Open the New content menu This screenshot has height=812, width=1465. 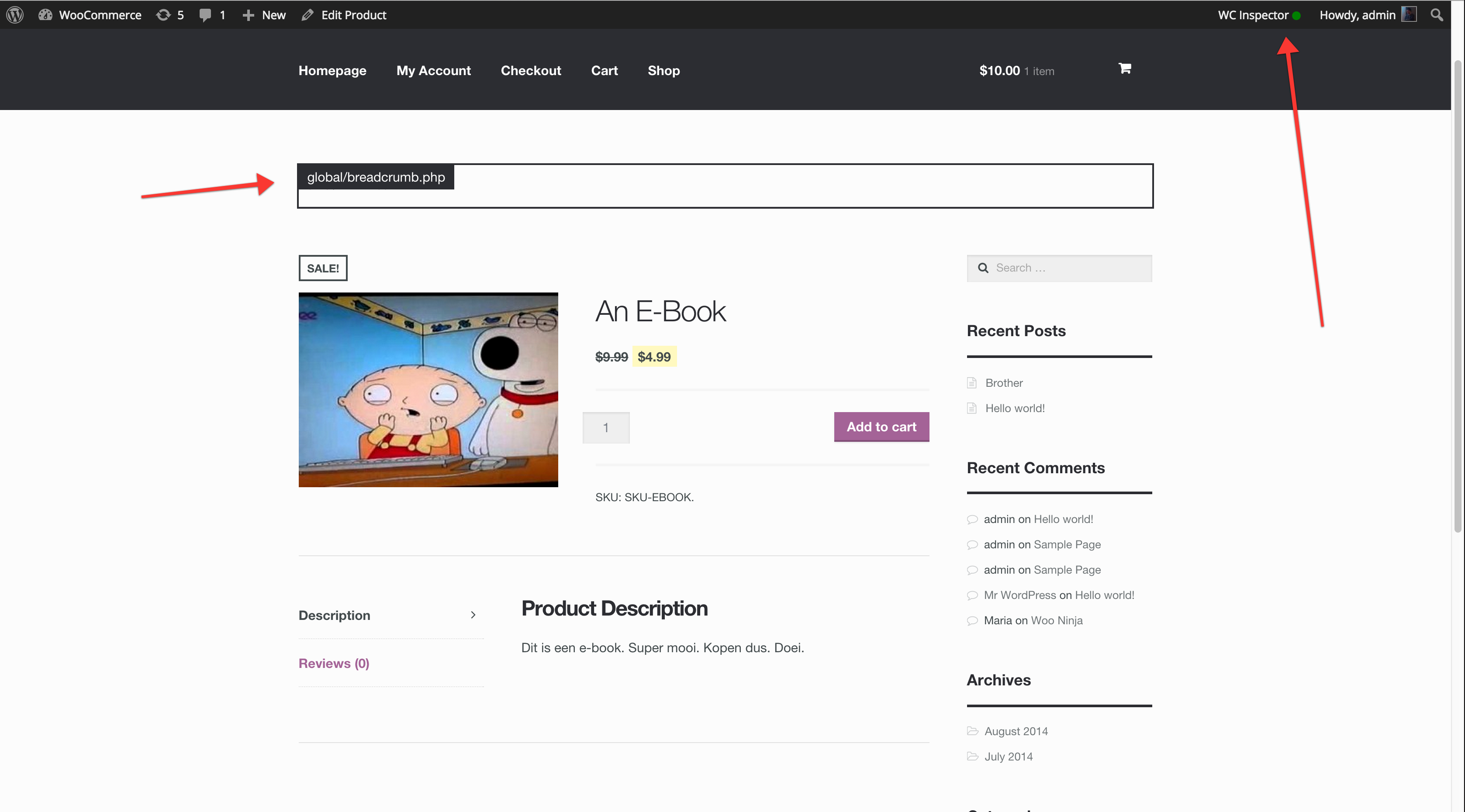264,15
